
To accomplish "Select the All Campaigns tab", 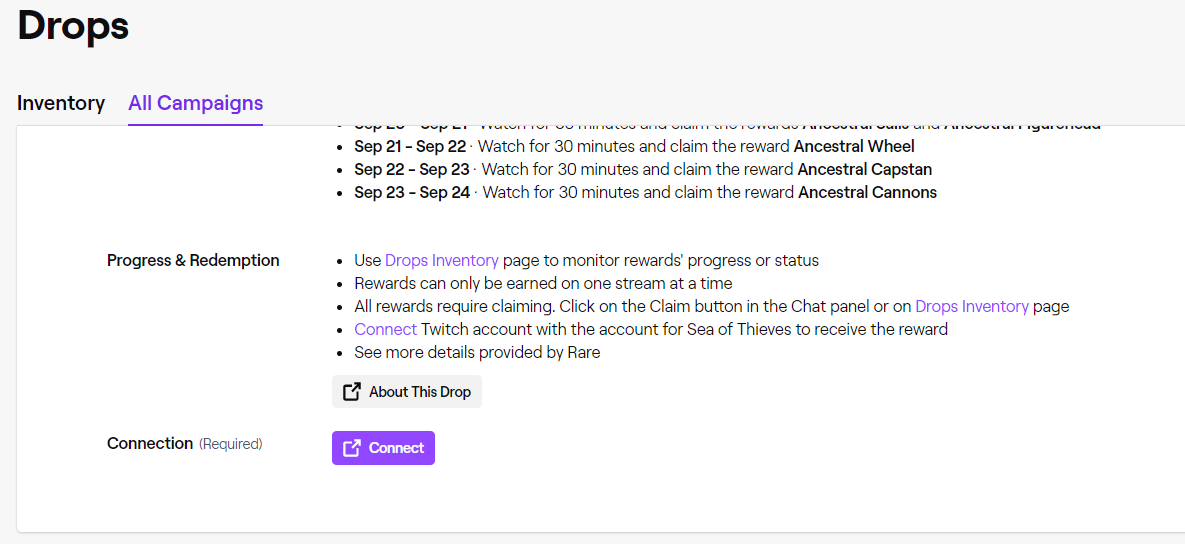I will [195, 103].
